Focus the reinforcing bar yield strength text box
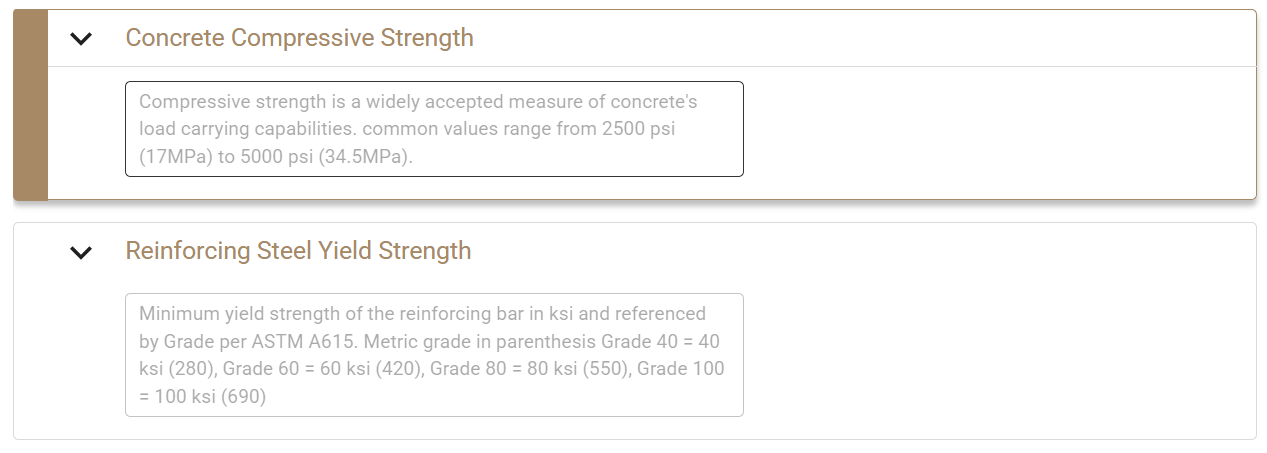Viewport: 1267px width, 453px height. [x=434, y=355]
